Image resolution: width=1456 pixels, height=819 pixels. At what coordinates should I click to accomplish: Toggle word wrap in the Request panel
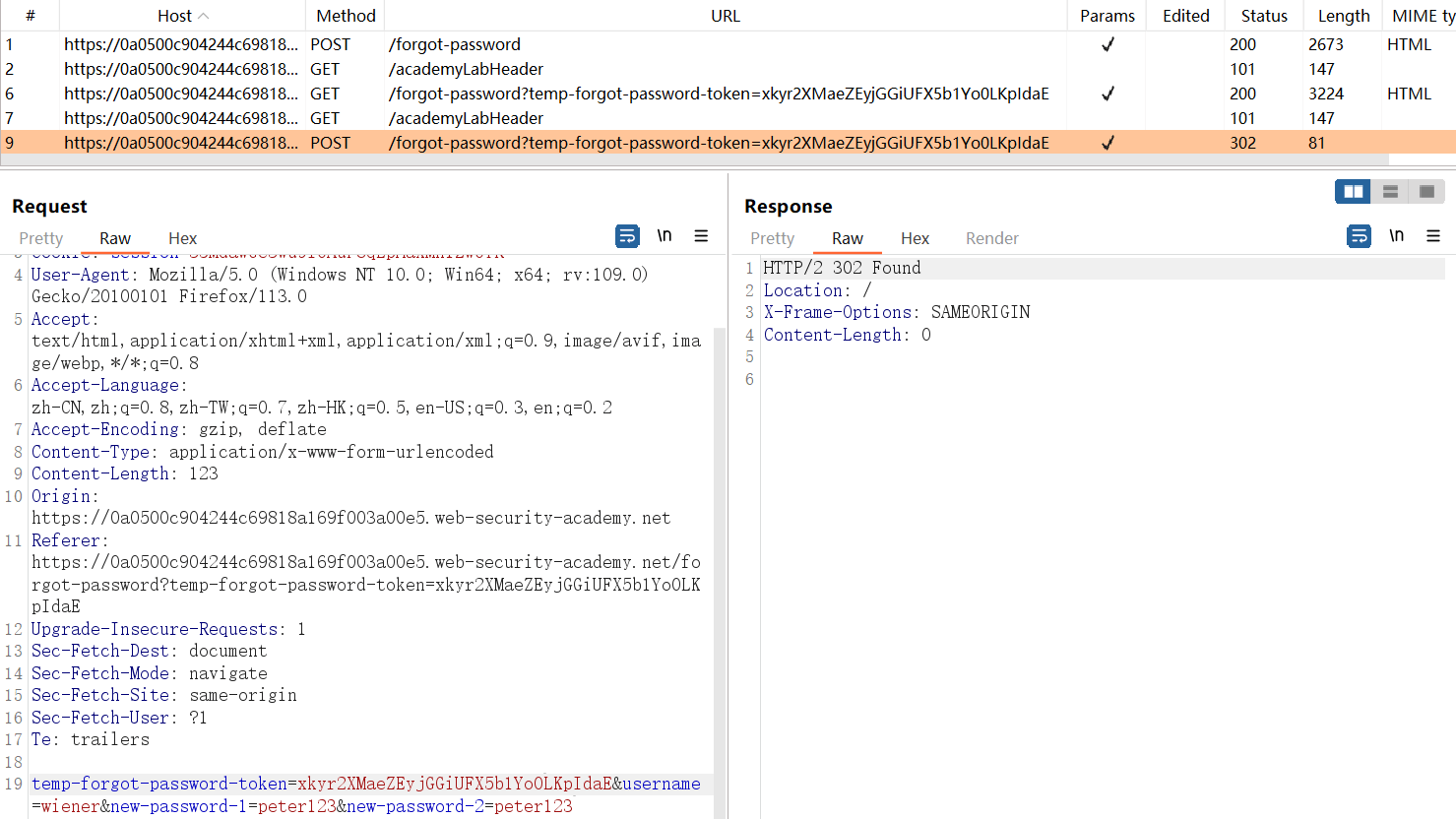(627, 236)
